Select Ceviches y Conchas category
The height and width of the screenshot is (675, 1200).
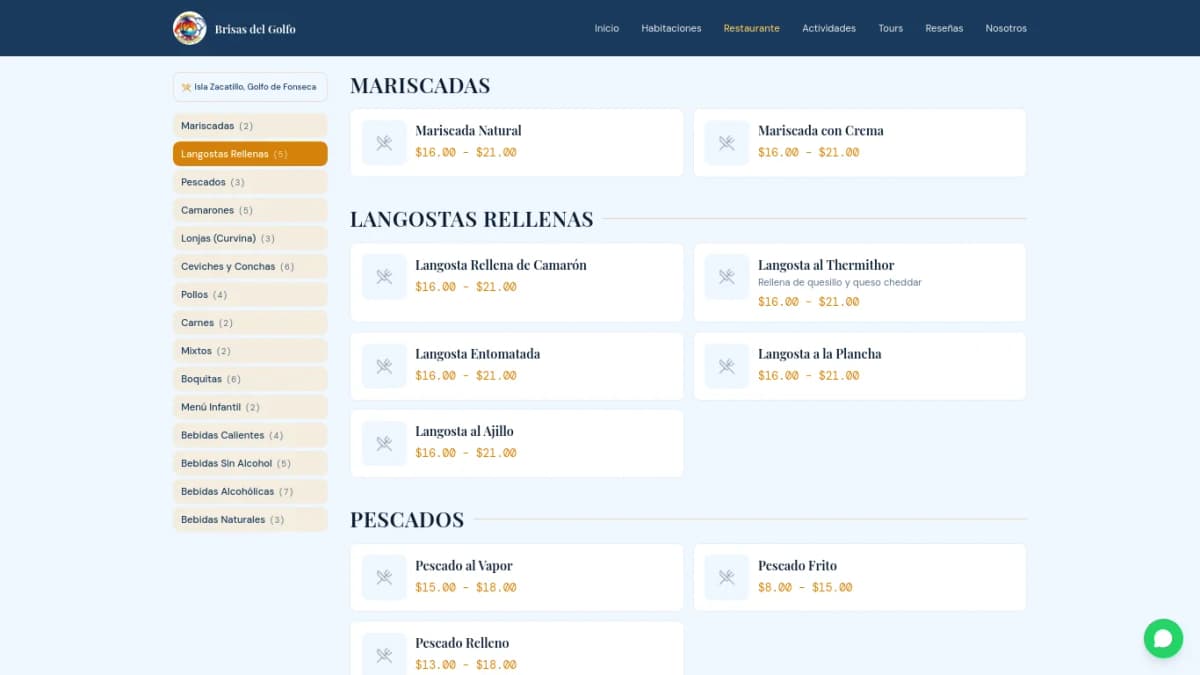[250, 267]
